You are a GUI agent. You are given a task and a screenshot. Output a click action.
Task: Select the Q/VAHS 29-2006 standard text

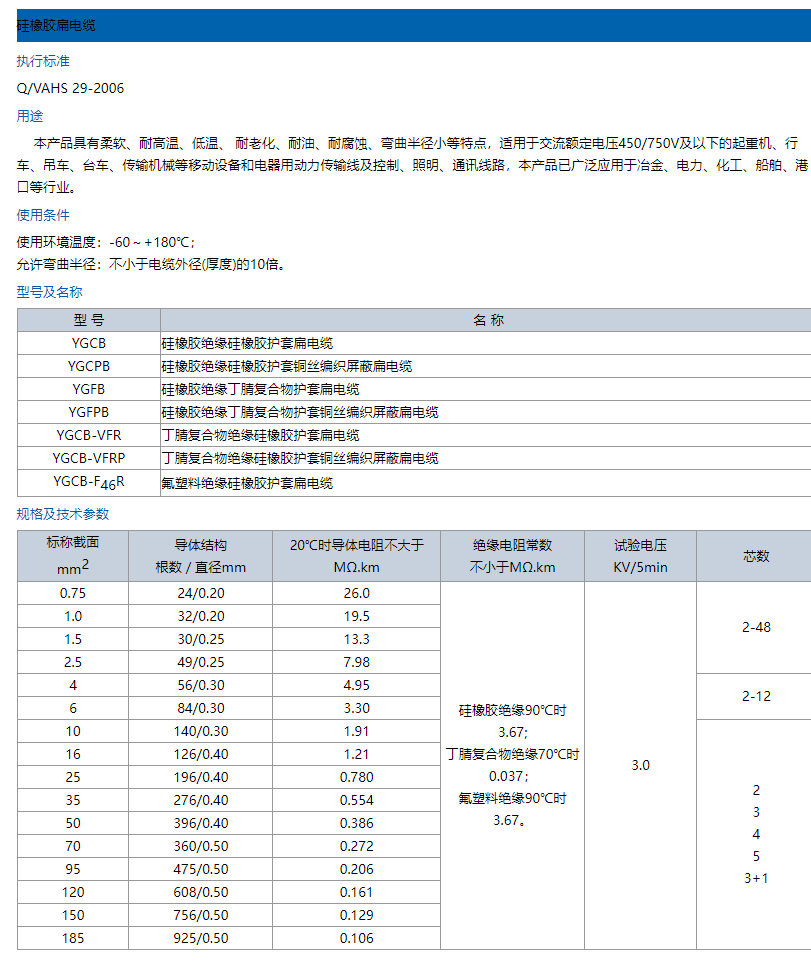70,88
